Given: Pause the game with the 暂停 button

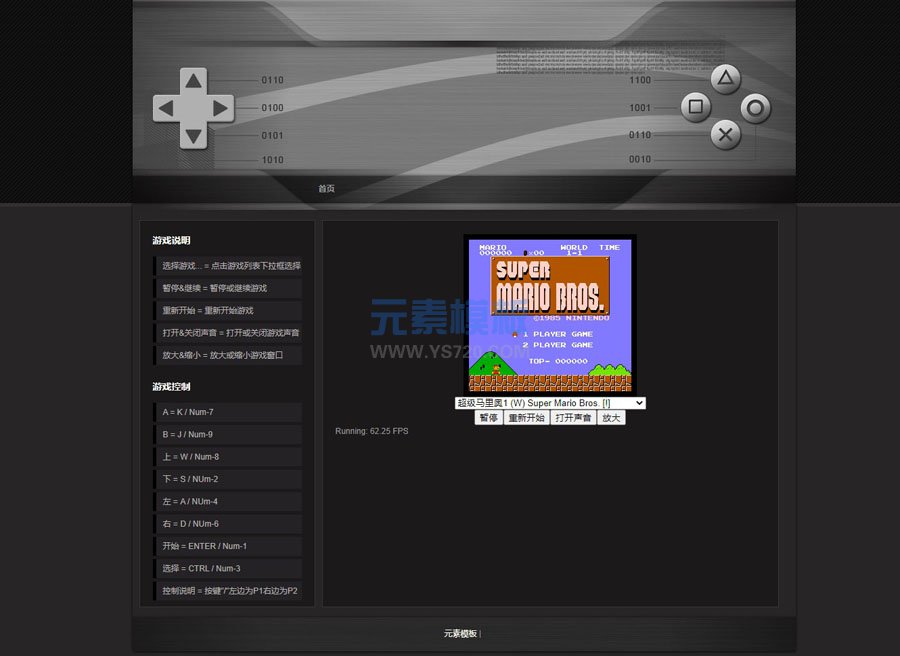Looking at the screenshot, I should (488, 418).
